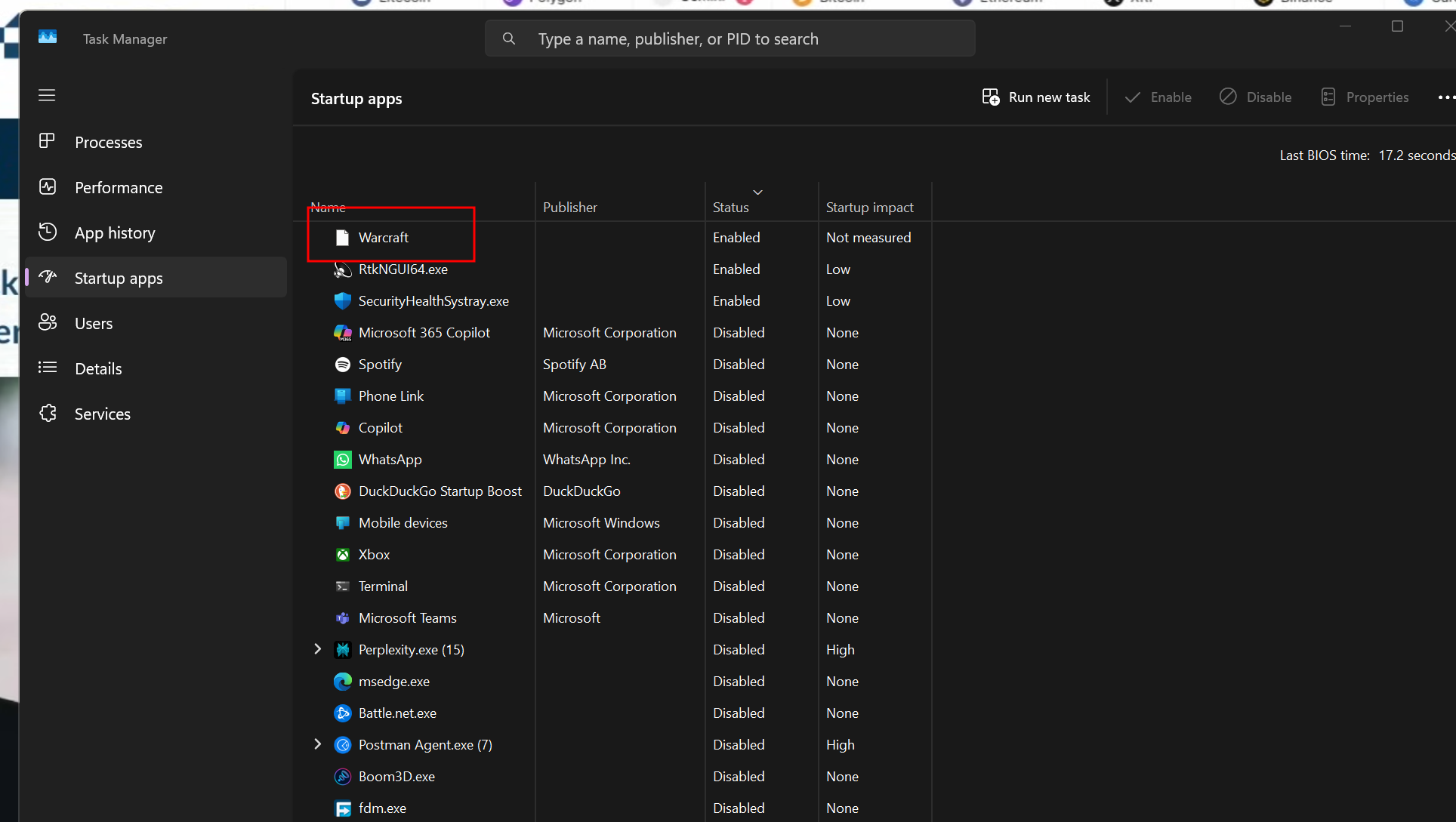
Task: Click the Warcraft file icon
Action: [342, 238]
